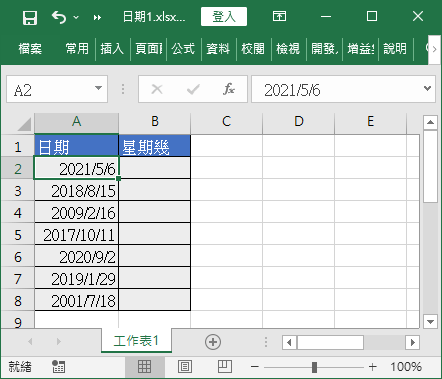Open the 頁面 layout ribbon tab
442x379 pixels.
pyautogui.click(x=148, y=49)
